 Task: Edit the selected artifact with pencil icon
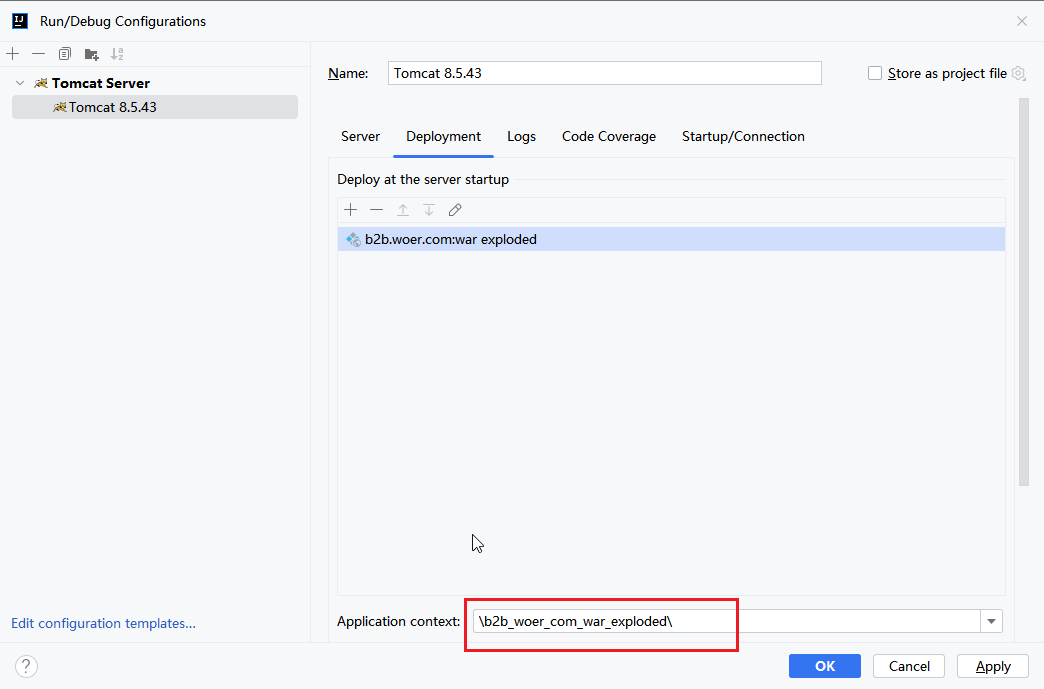pos(455,210)
